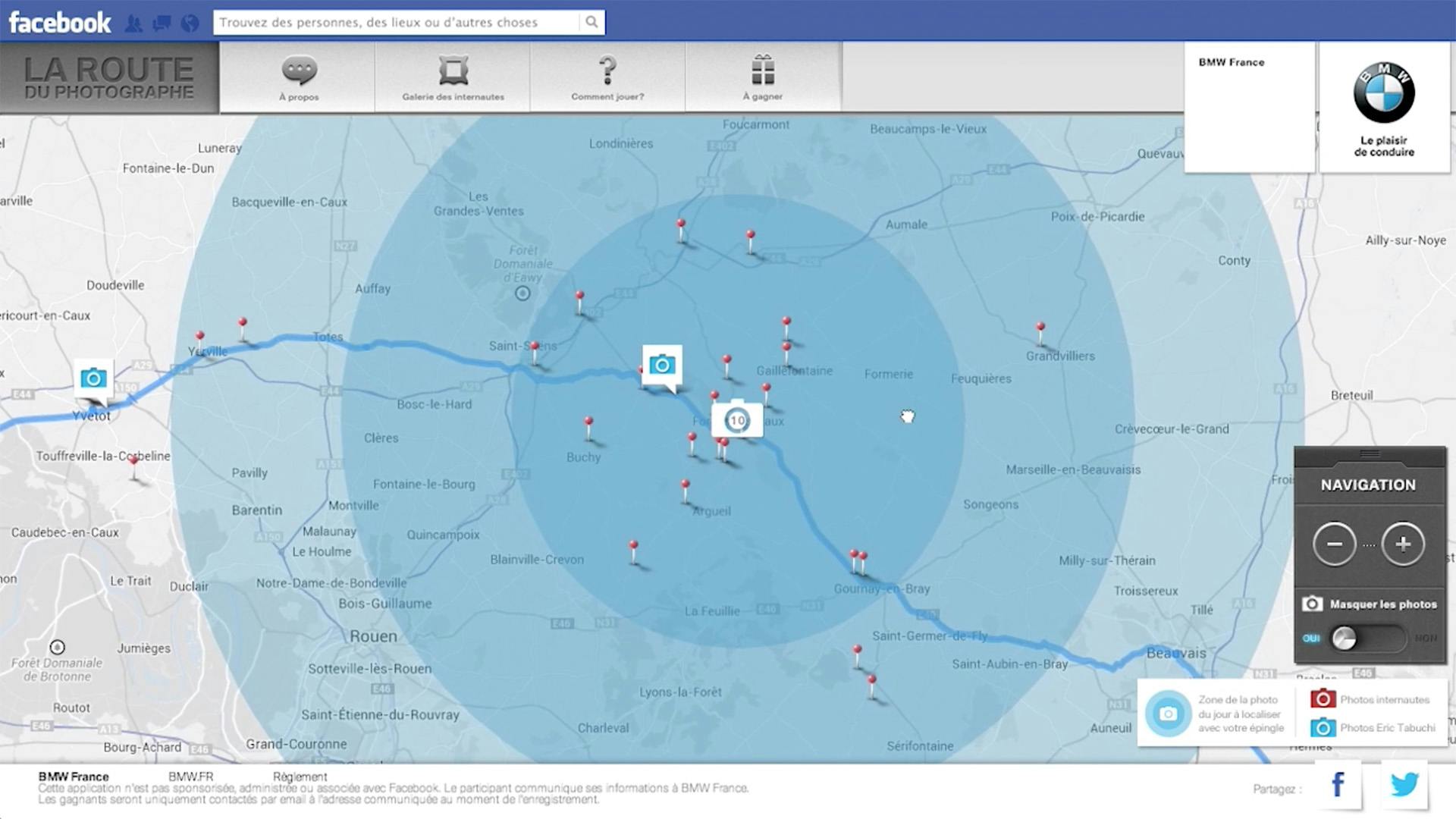This screenshot has width=1456, height=819.
Task: Open Facebook notifications globe icon
Action: [x=190, y=24]
